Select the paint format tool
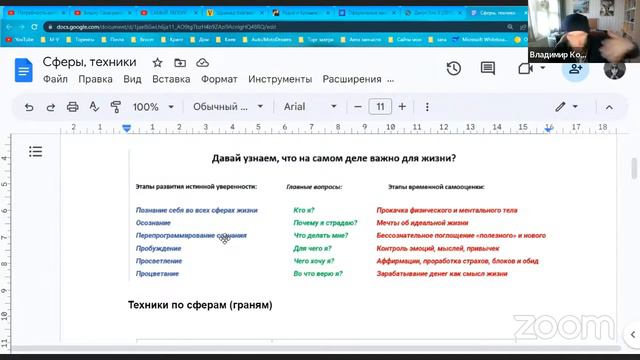This screenshot has height=360, width=640. tap(116, 107)
